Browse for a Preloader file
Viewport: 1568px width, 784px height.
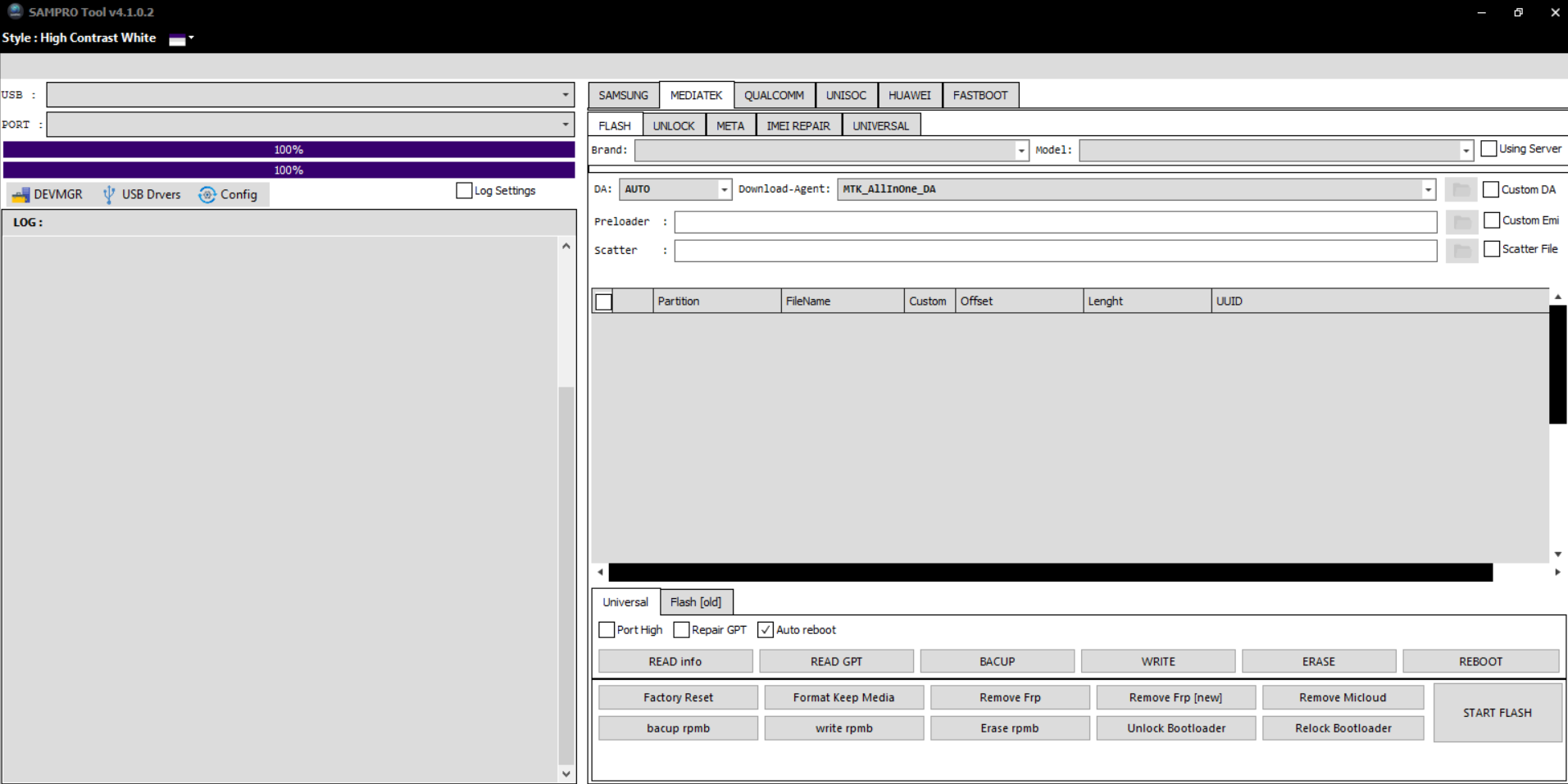pos(1461,222)
